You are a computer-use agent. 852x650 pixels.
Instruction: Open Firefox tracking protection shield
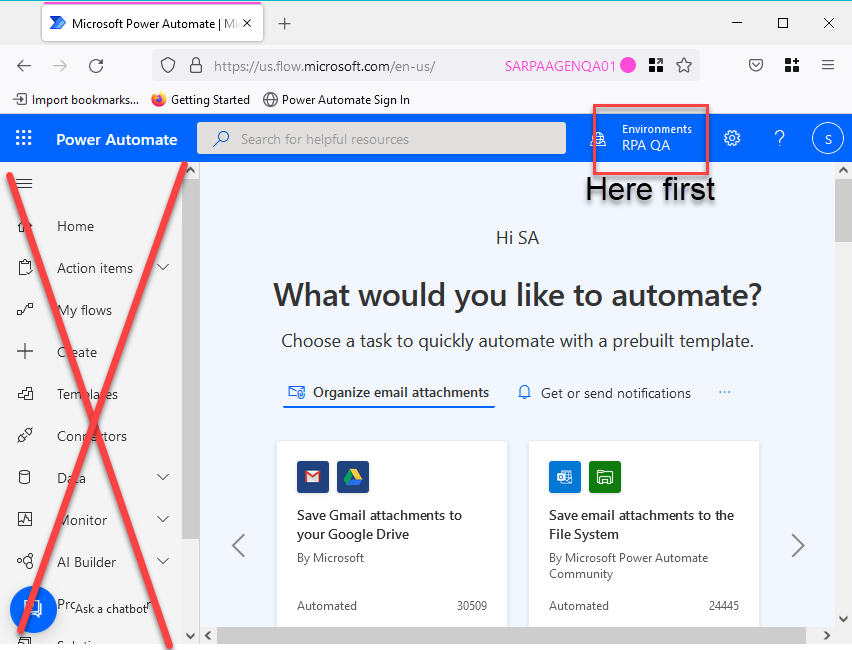[x=168, y=66]
